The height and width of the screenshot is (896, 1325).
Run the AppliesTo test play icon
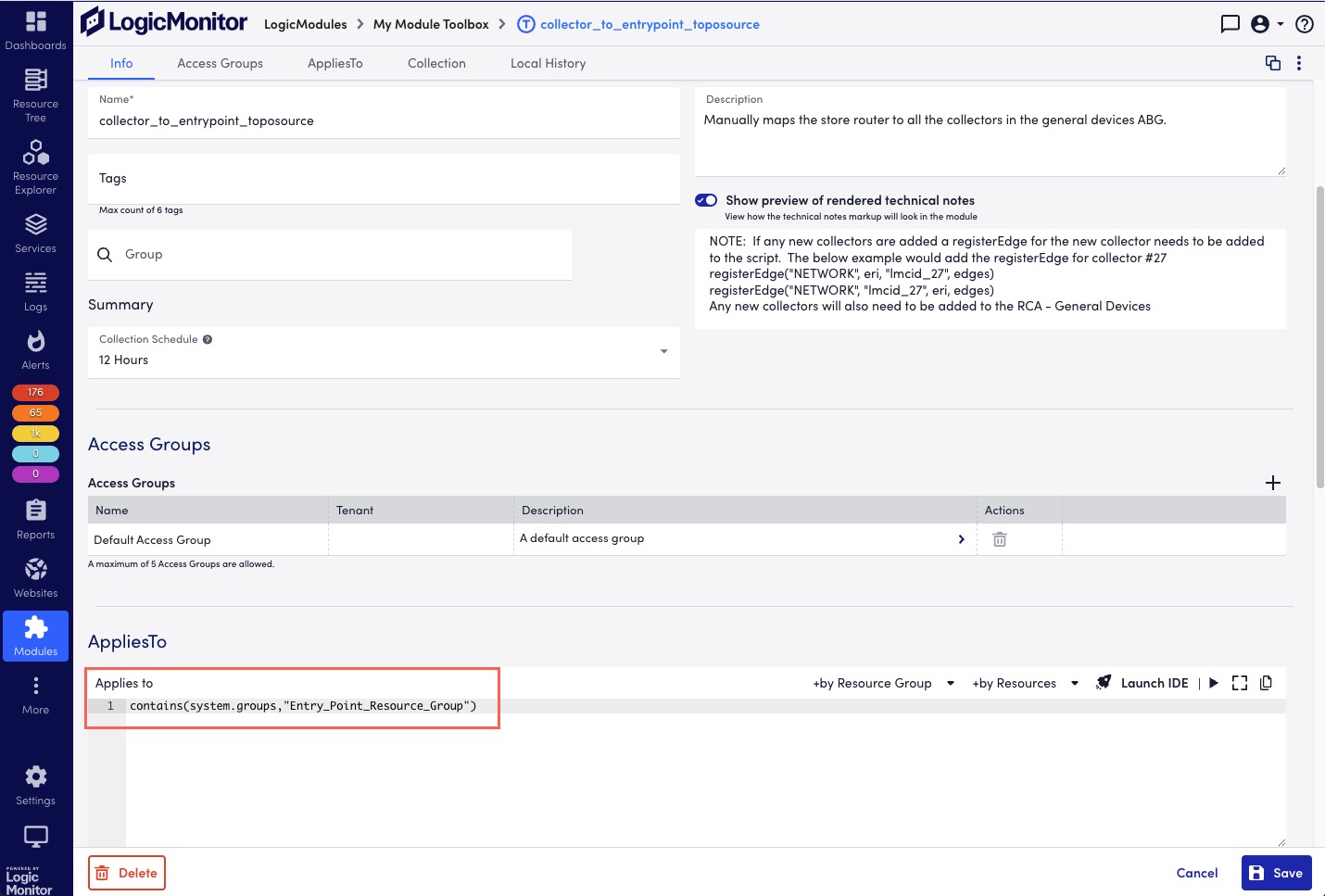tap(1214, 683)
